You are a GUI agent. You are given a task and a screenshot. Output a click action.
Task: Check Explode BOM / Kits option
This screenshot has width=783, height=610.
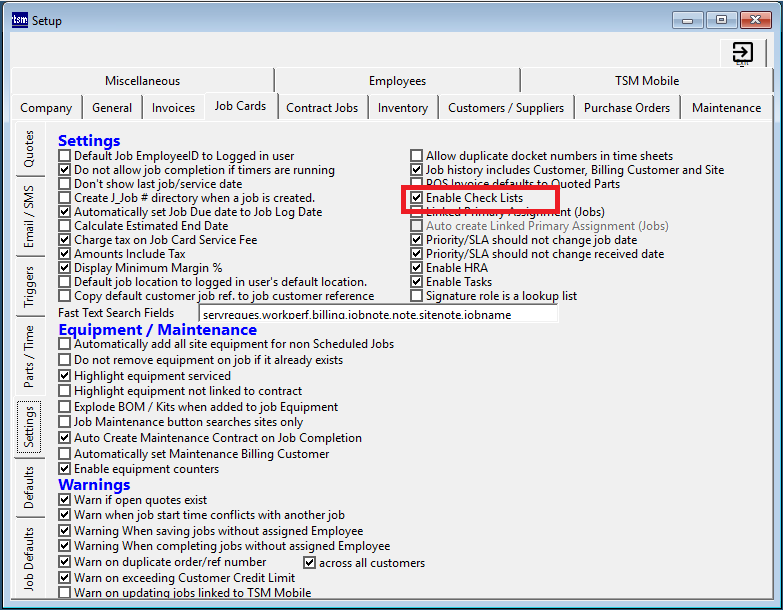pos(65,407)
